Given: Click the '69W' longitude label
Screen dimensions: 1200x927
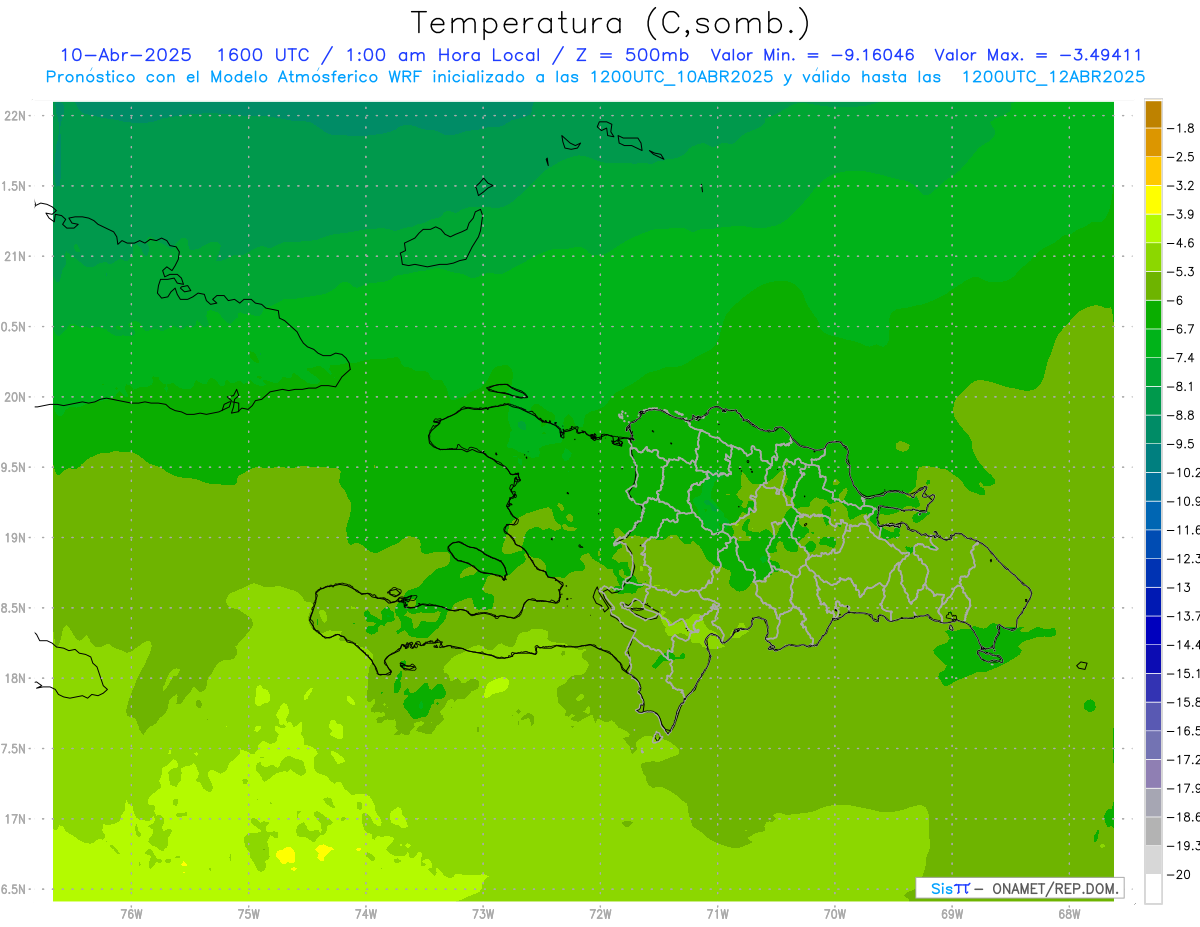Looking at the screenshot, I should pyautogui.click(x=952, y=914).
